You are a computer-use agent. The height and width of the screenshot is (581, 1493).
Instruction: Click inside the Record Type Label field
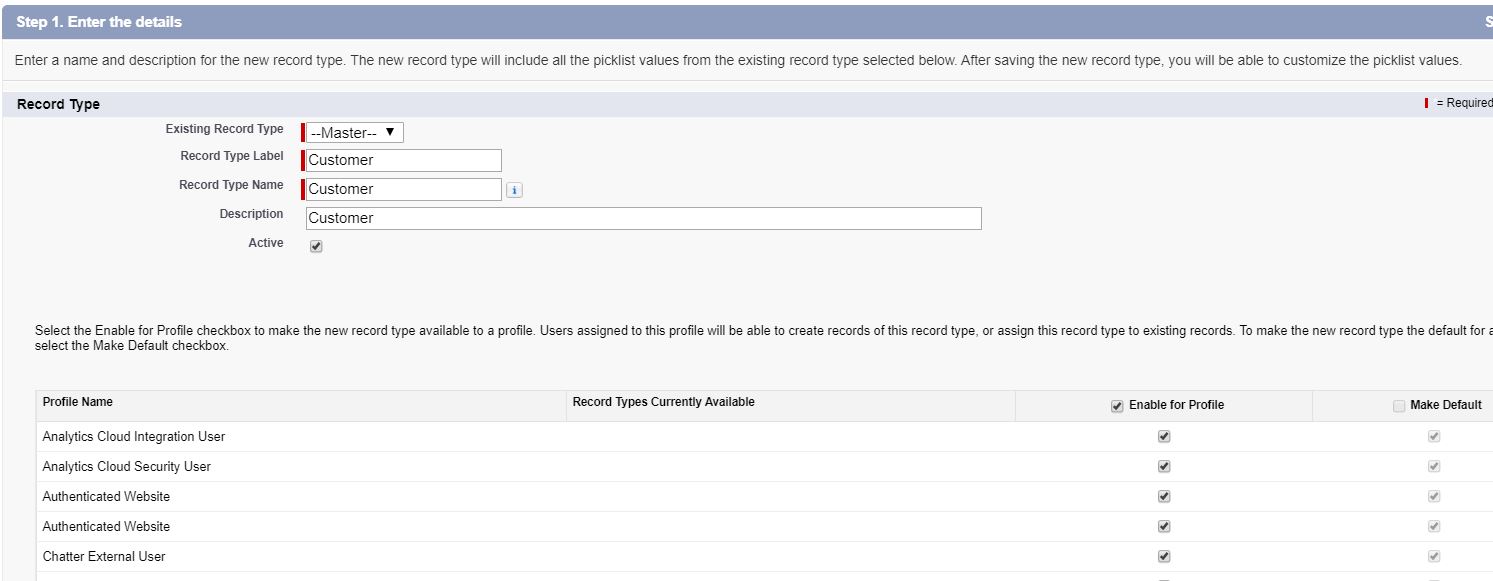click(400, 160)
